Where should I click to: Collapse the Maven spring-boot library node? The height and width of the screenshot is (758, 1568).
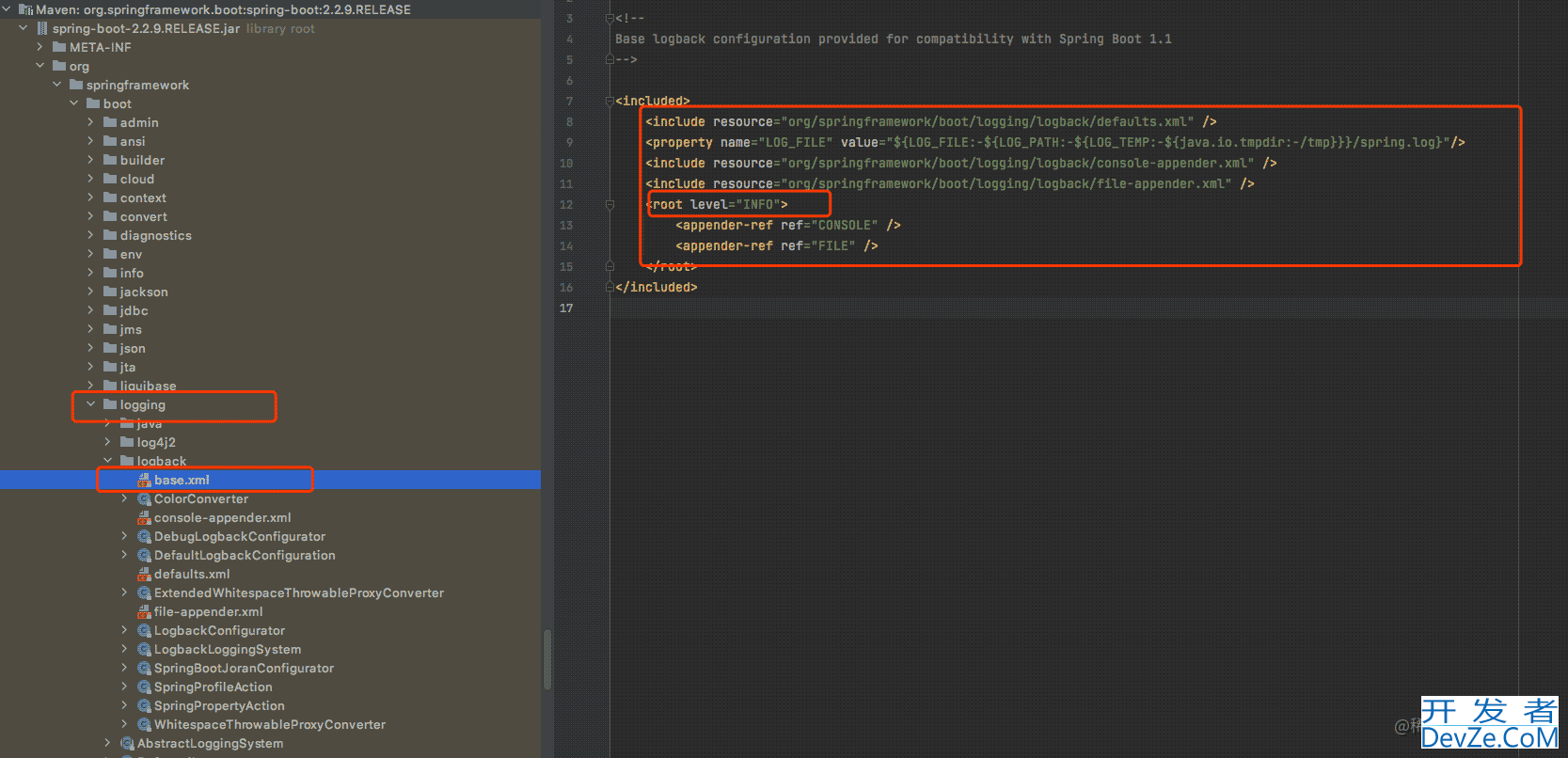pos(7,9)
